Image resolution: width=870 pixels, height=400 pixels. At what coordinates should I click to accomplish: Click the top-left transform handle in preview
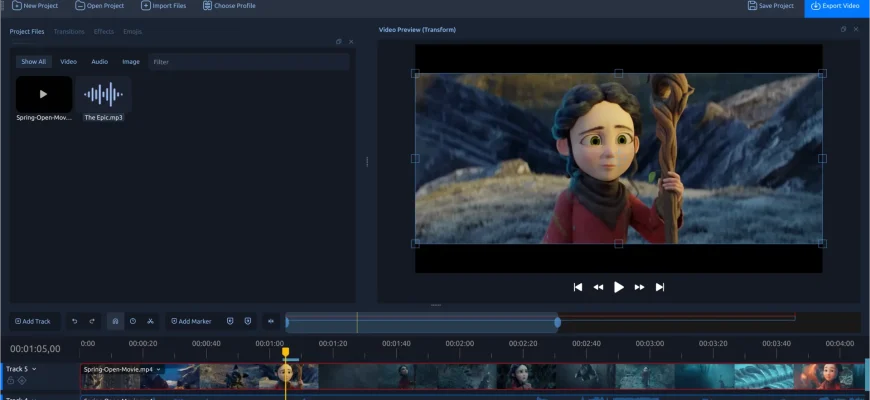[415, 73]
